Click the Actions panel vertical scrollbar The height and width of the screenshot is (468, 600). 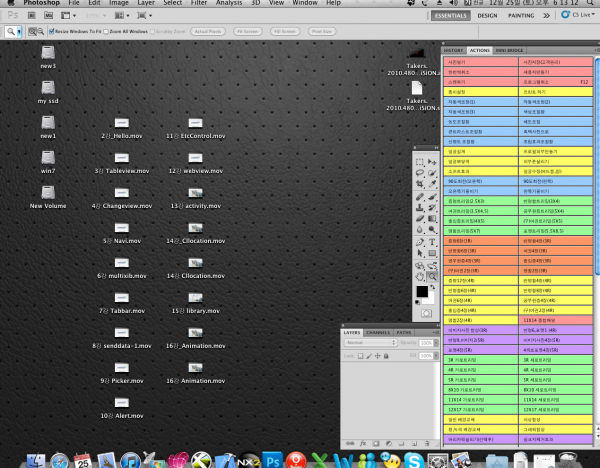pos(597,245)
